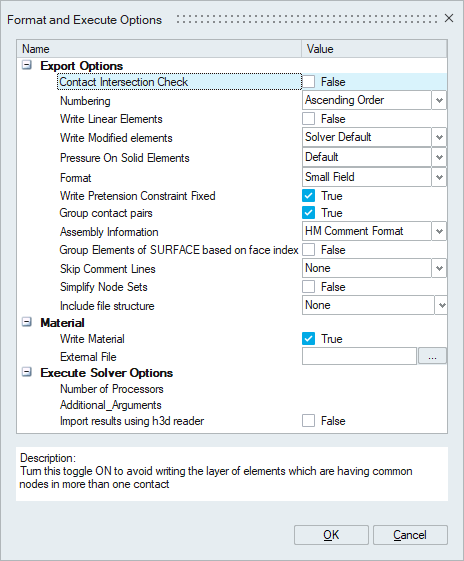Enable Import results using h3d reader
This screenshot has height=561, width=464.
click(308, 421)
